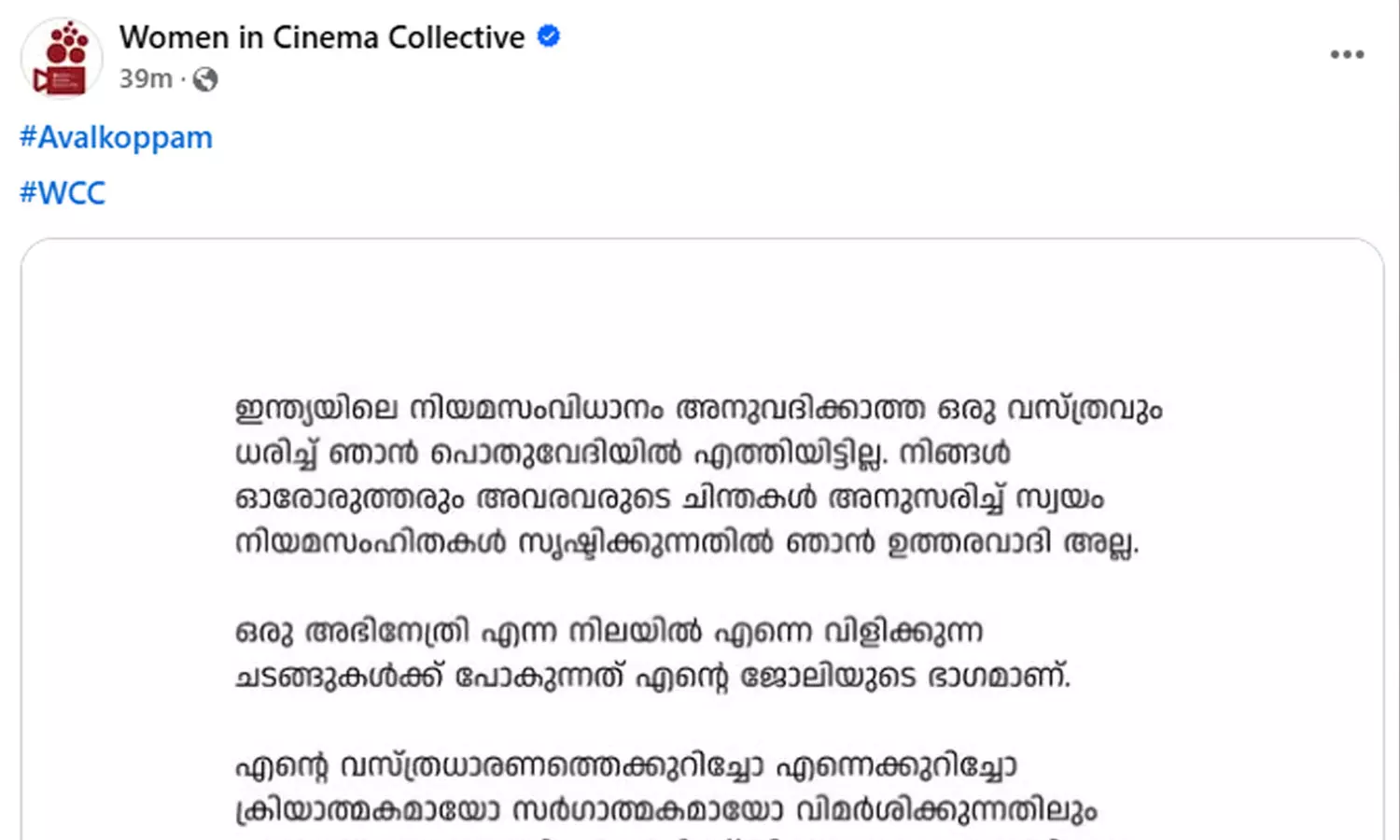The width and height of the screenshot is (1400, 840).
Task: Open the three-dot post options menu
Action: coord(1347,54)
